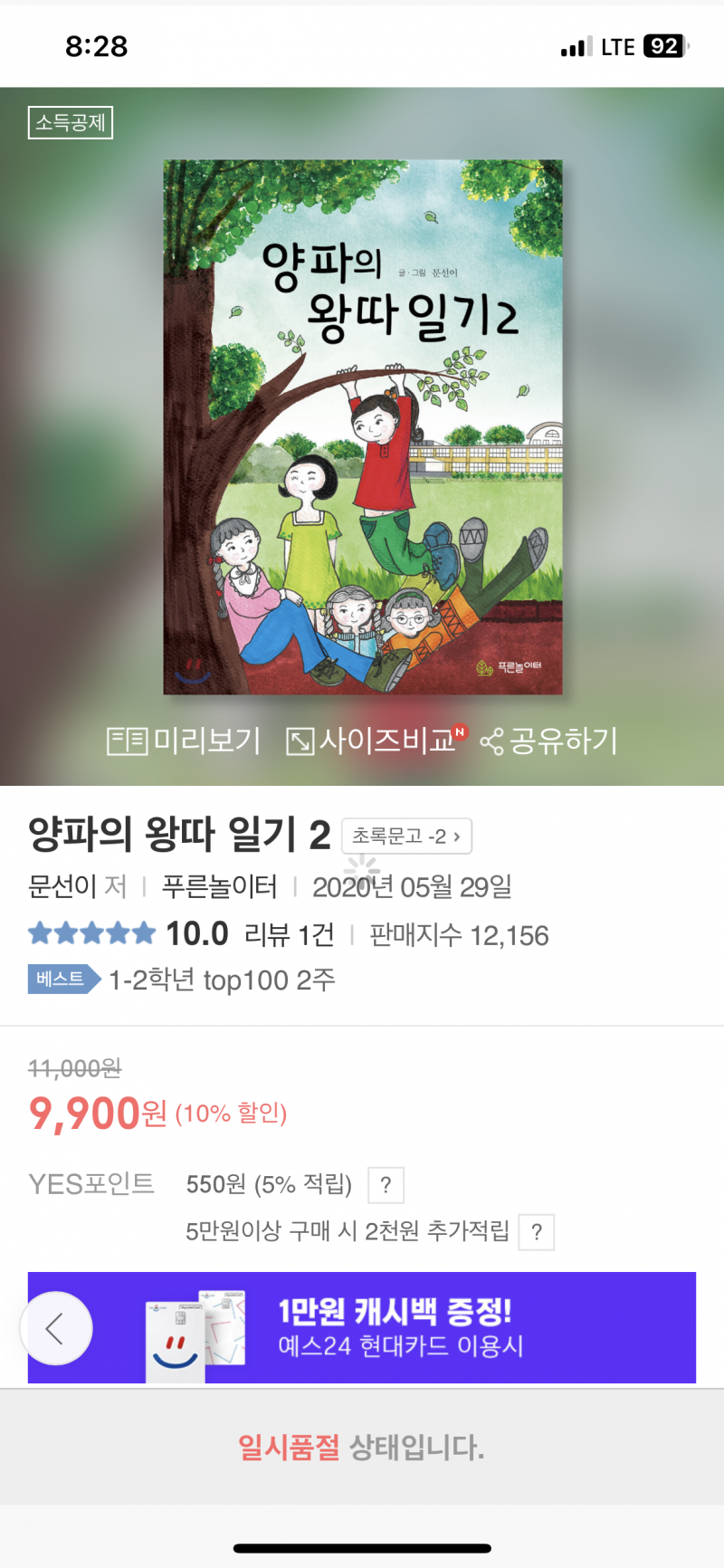The width and height of the screenshot is (724, 1568).
Task: Open the 미리보기 book preview
Action: [x=184, y=741]
